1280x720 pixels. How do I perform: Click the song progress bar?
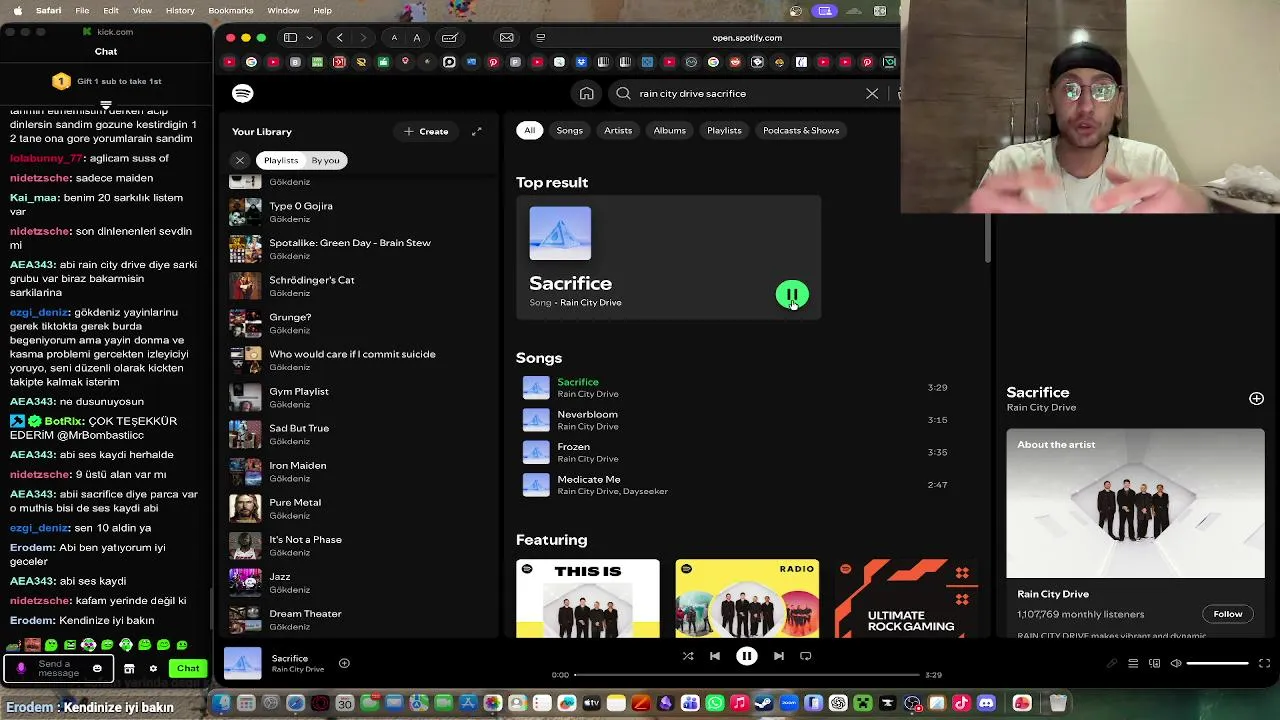(746, 675)
